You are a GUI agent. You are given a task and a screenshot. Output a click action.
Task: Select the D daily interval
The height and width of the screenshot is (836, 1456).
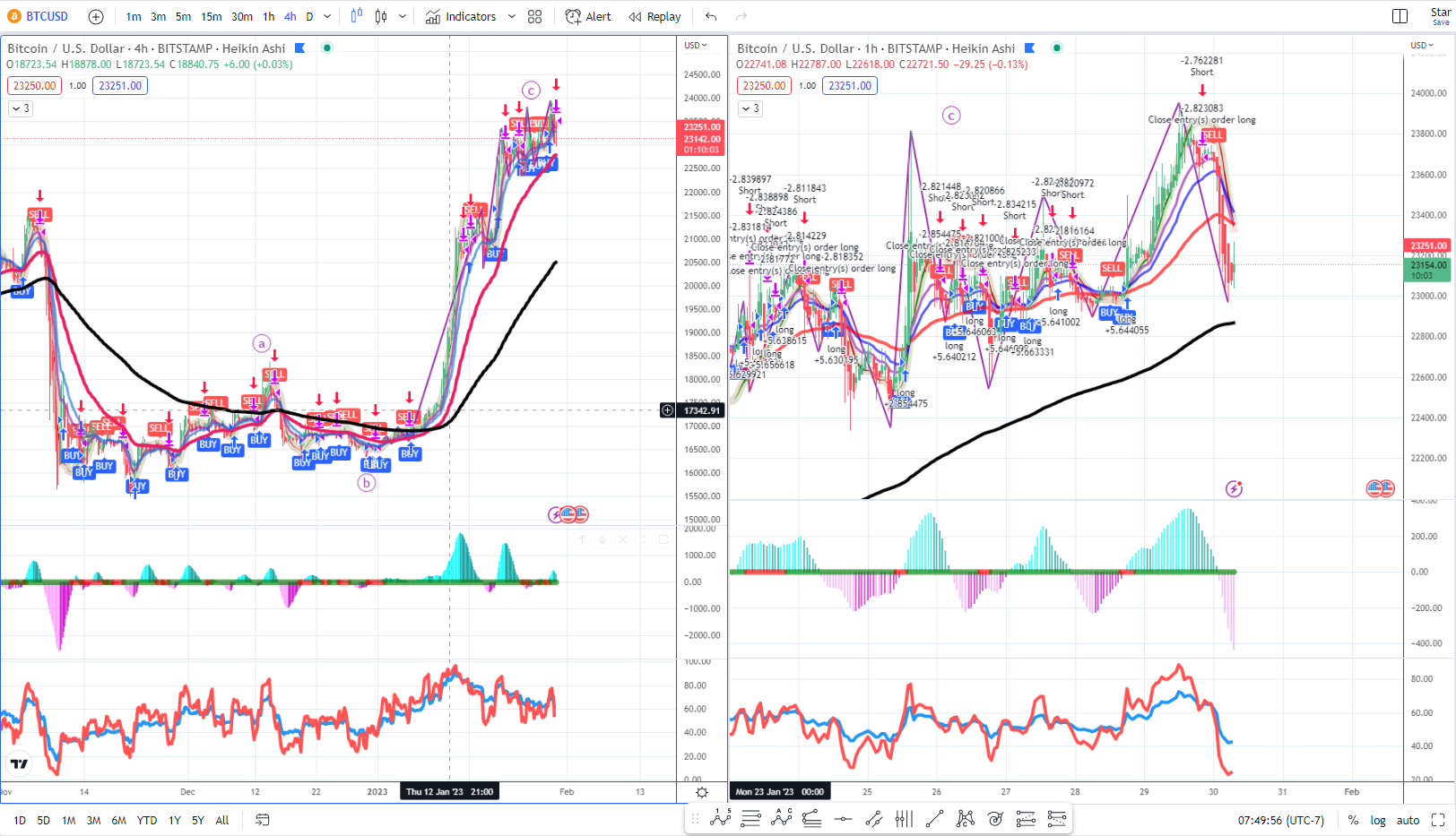point(310,16)
